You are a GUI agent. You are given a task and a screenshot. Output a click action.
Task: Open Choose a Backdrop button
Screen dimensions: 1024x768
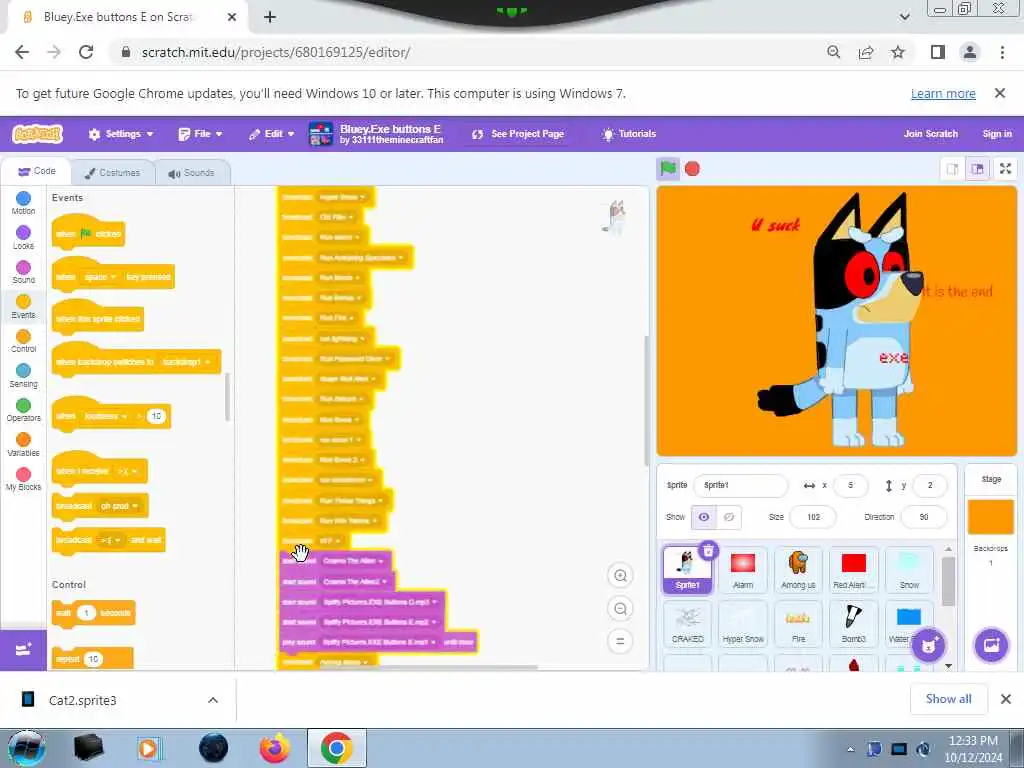point(991,645)
